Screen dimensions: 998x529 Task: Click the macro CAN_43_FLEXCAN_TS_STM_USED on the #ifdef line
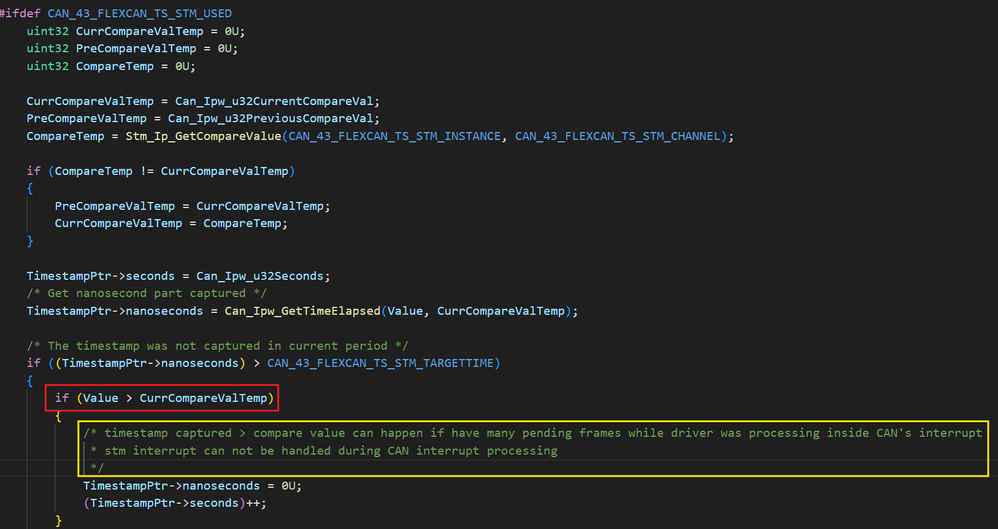139,13
